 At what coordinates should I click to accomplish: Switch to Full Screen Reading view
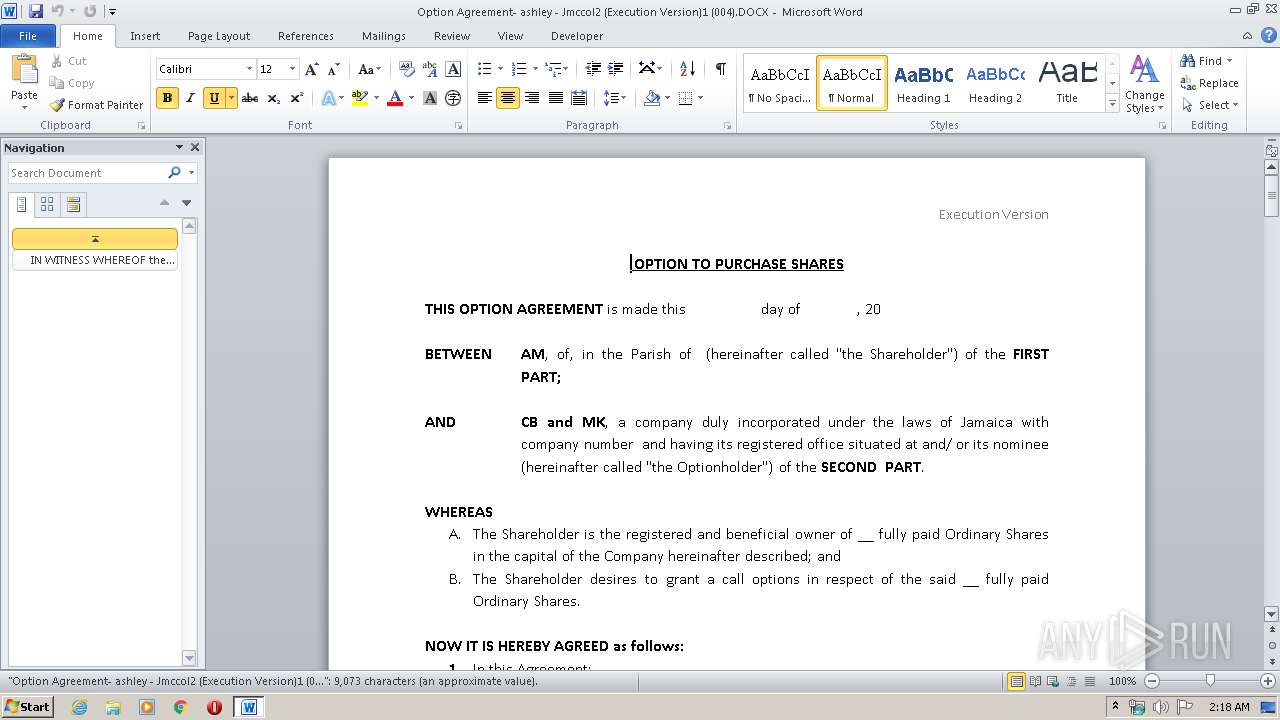[1034, 681]
